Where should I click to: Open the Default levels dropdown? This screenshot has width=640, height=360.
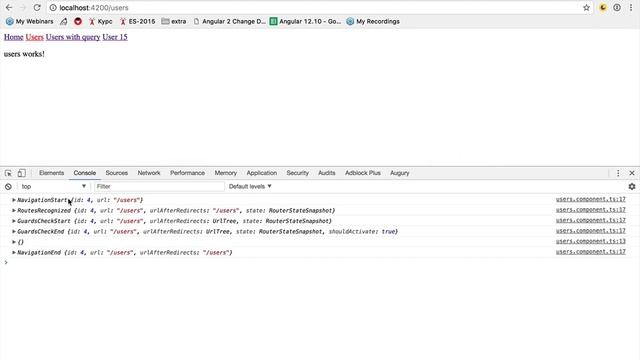tap(250, 187)
